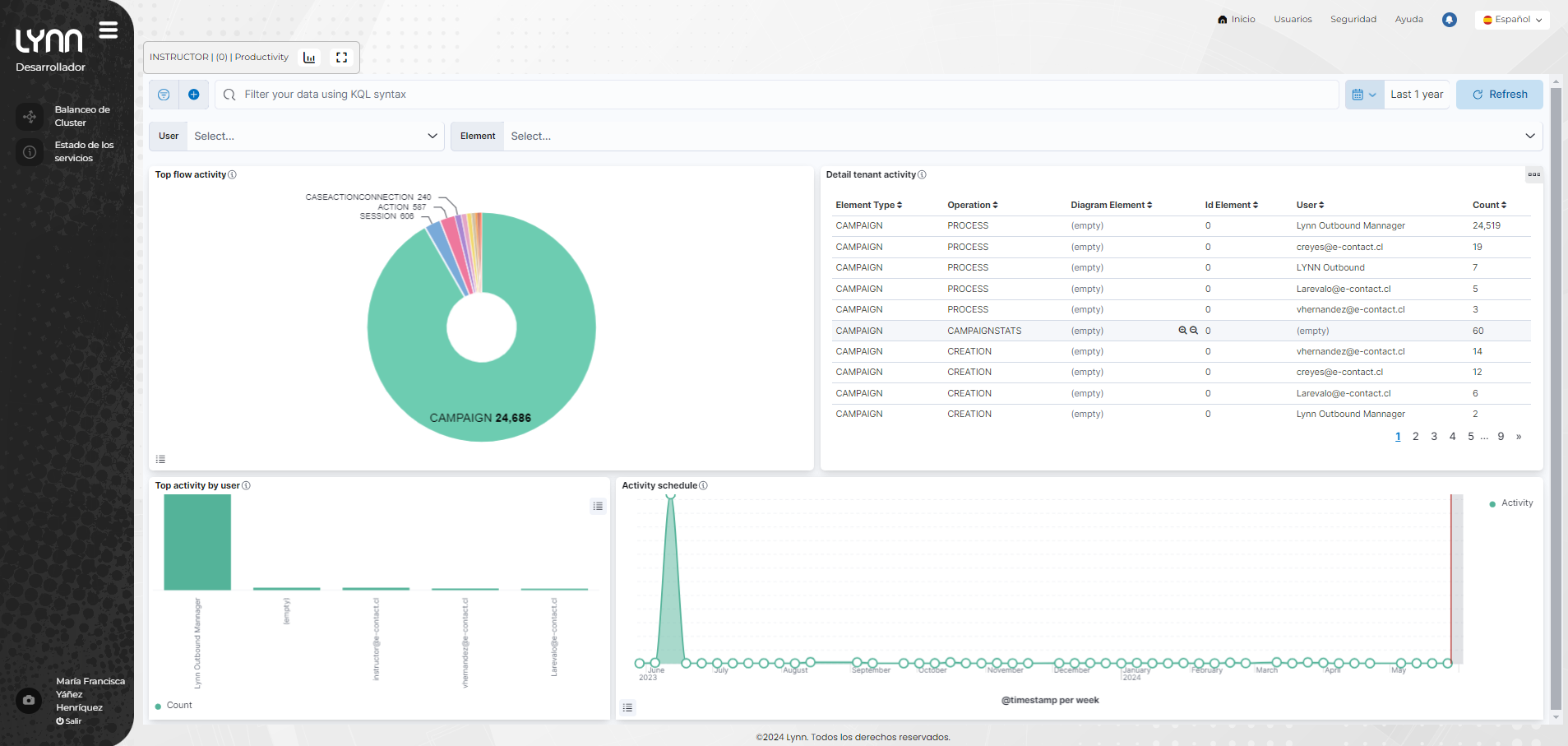Open Detail tenant activity panel options
The height and width of the screenshot is (746, 1568).
[1533, 174]
